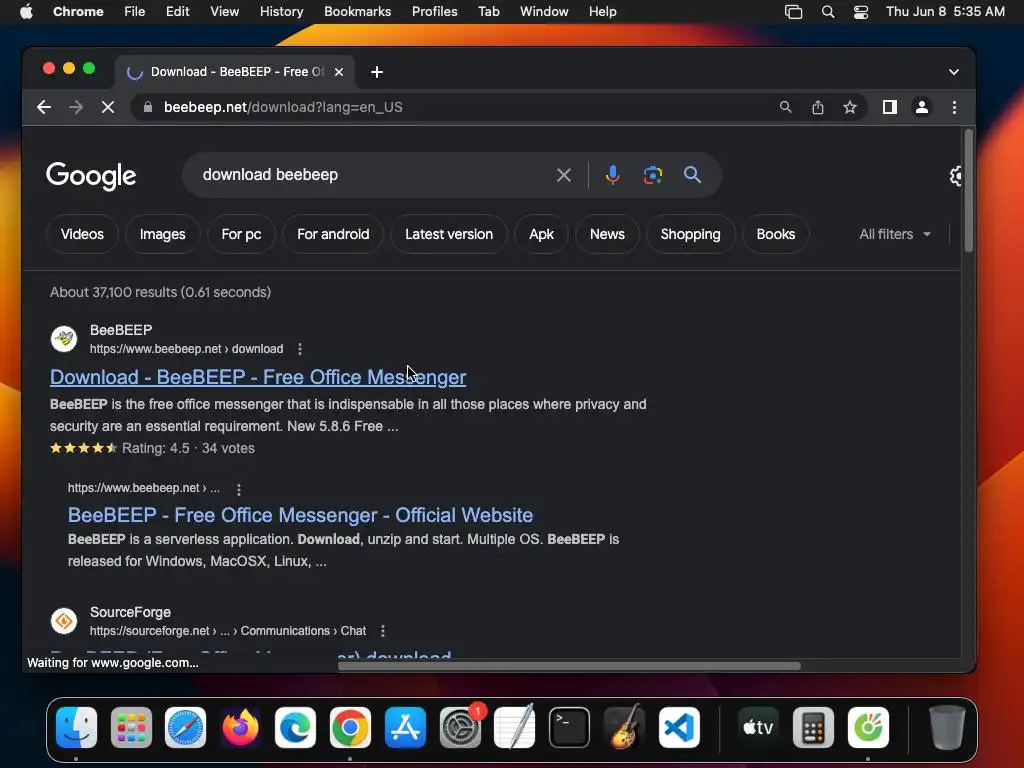Launch Microsoft Edge from the Dock
Screen dimensions: 1024x768
tap(295, 728)
